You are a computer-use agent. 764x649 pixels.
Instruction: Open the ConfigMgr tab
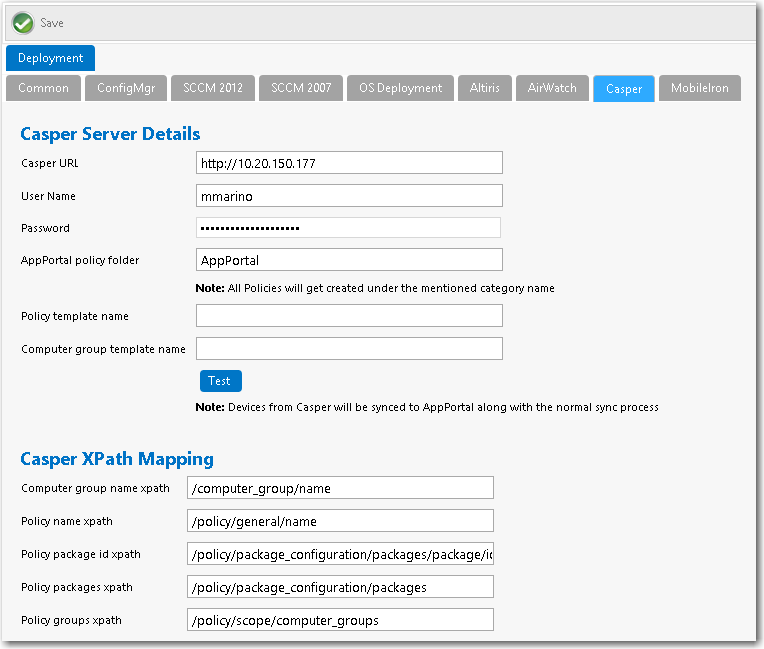pos(126,88)
